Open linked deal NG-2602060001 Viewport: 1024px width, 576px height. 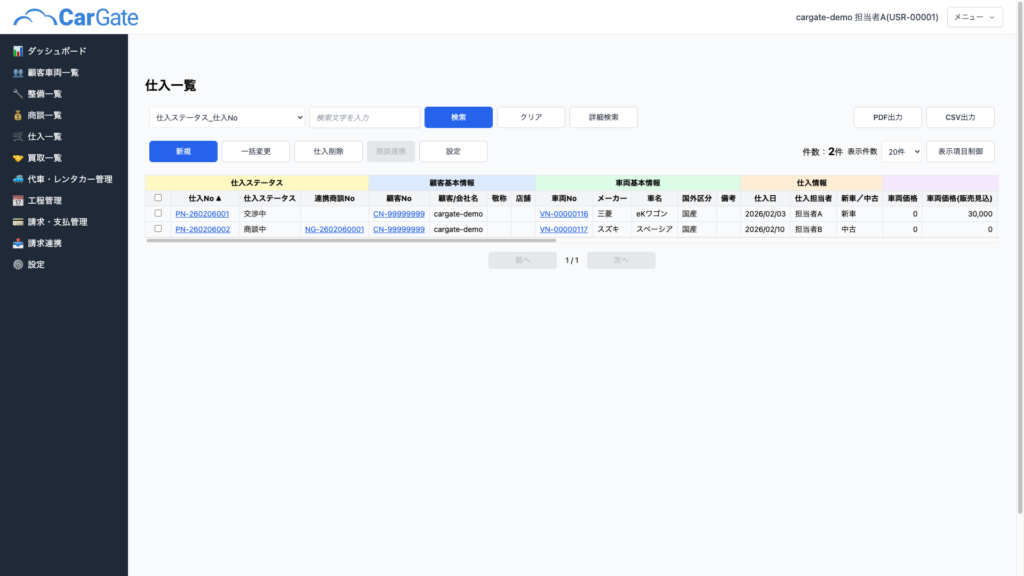334,229
